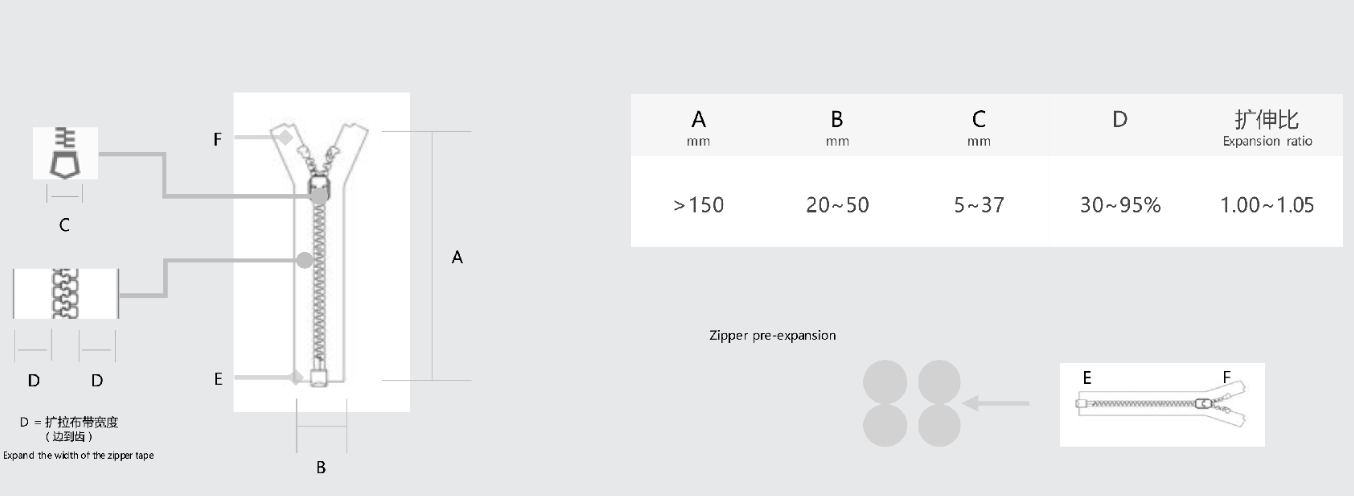1354x496 pixels.
Task: Click the zipper teeth close-up image
Action: pos(66,293)
